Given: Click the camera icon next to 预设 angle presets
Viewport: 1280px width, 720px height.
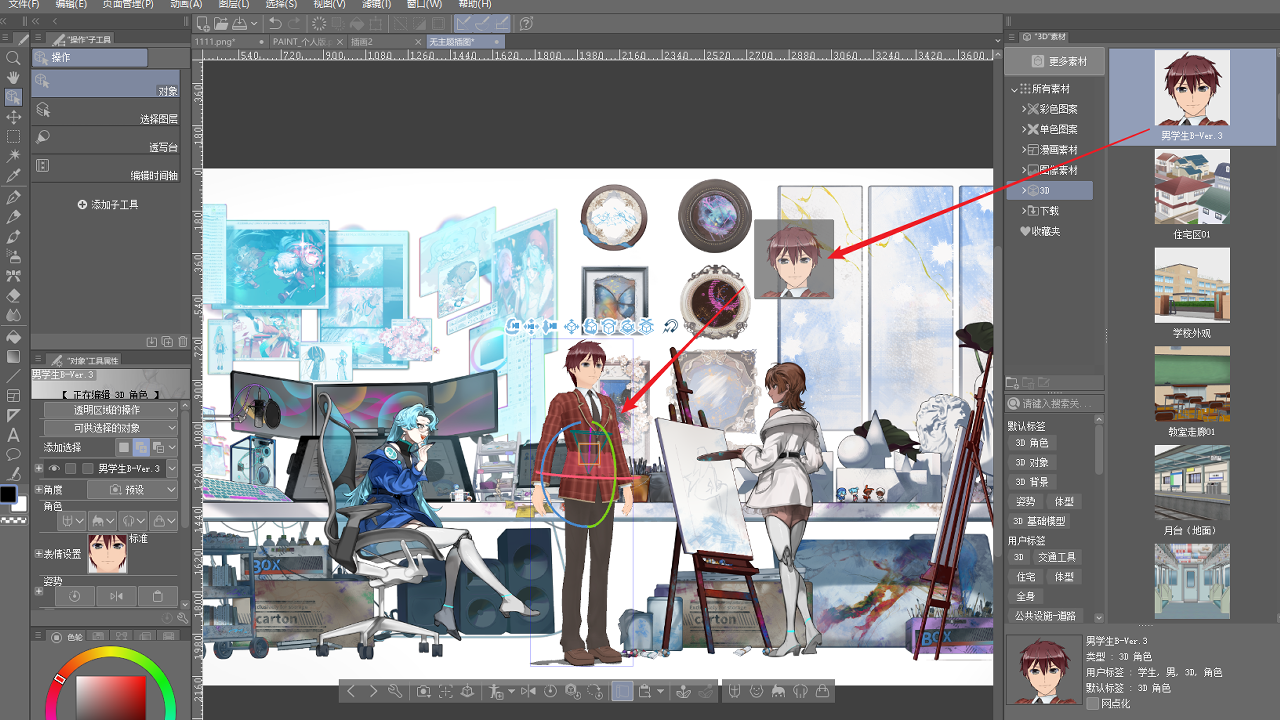Looking at the screenshot, I should pos(114,489).
